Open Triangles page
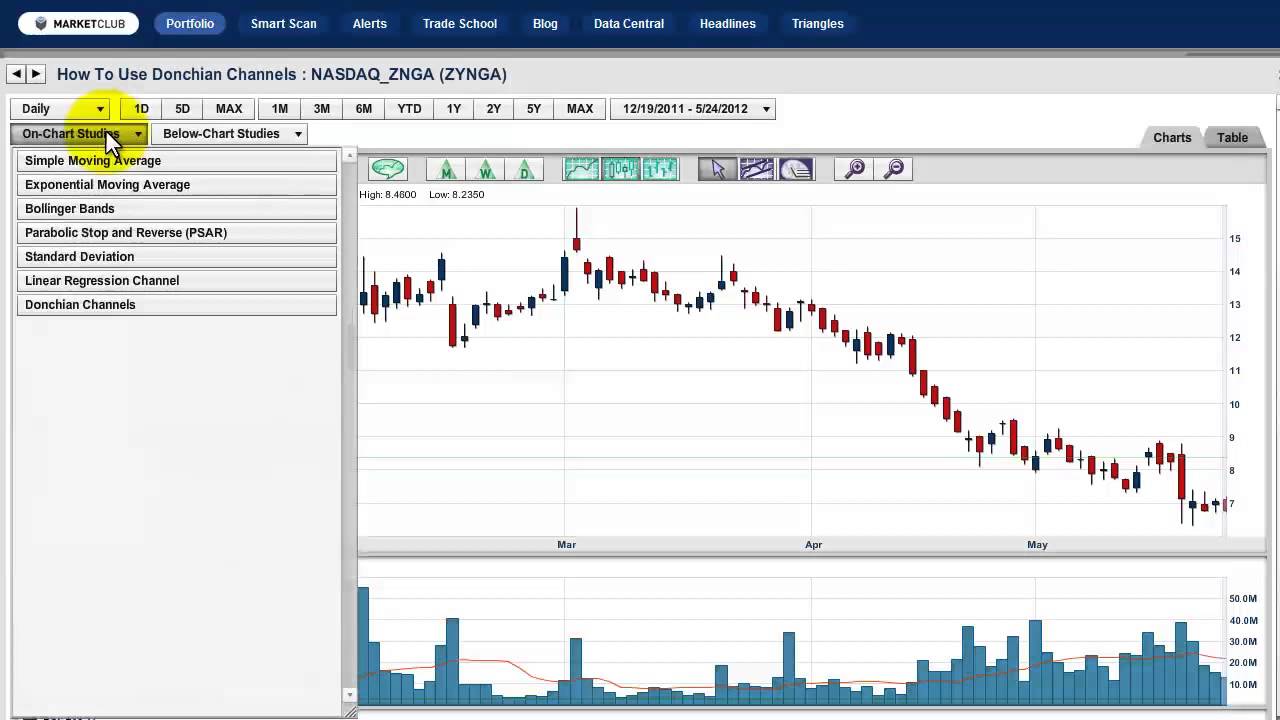This screenshot has width=1280, height=720. pos(818,24)
